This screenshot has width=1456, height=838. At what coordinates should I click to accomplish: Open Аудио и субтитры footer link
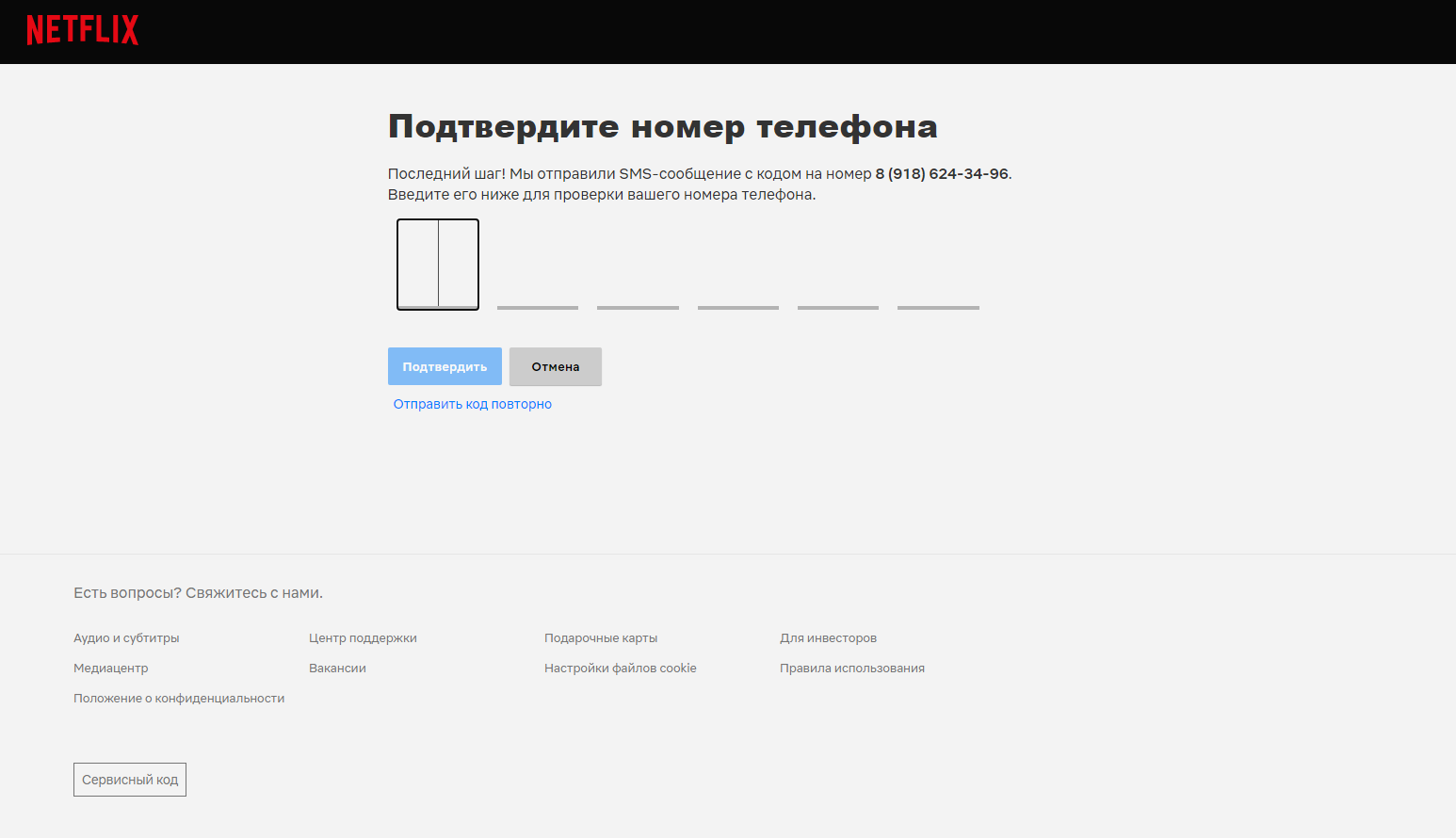[x=126, y=638]
